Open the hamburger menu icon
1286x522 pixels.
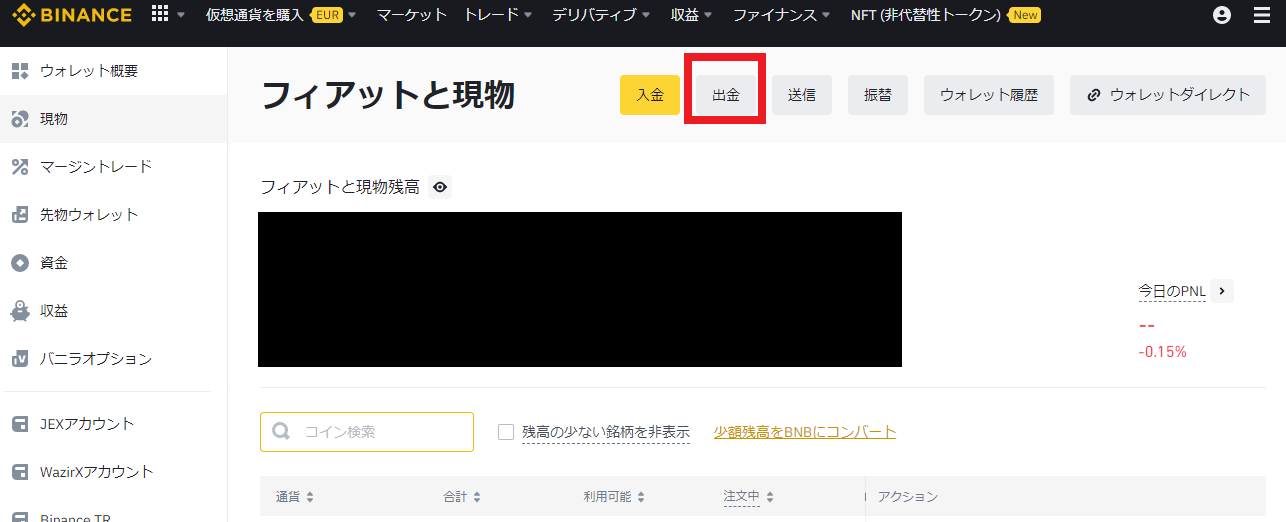(x=1261, y=15)
